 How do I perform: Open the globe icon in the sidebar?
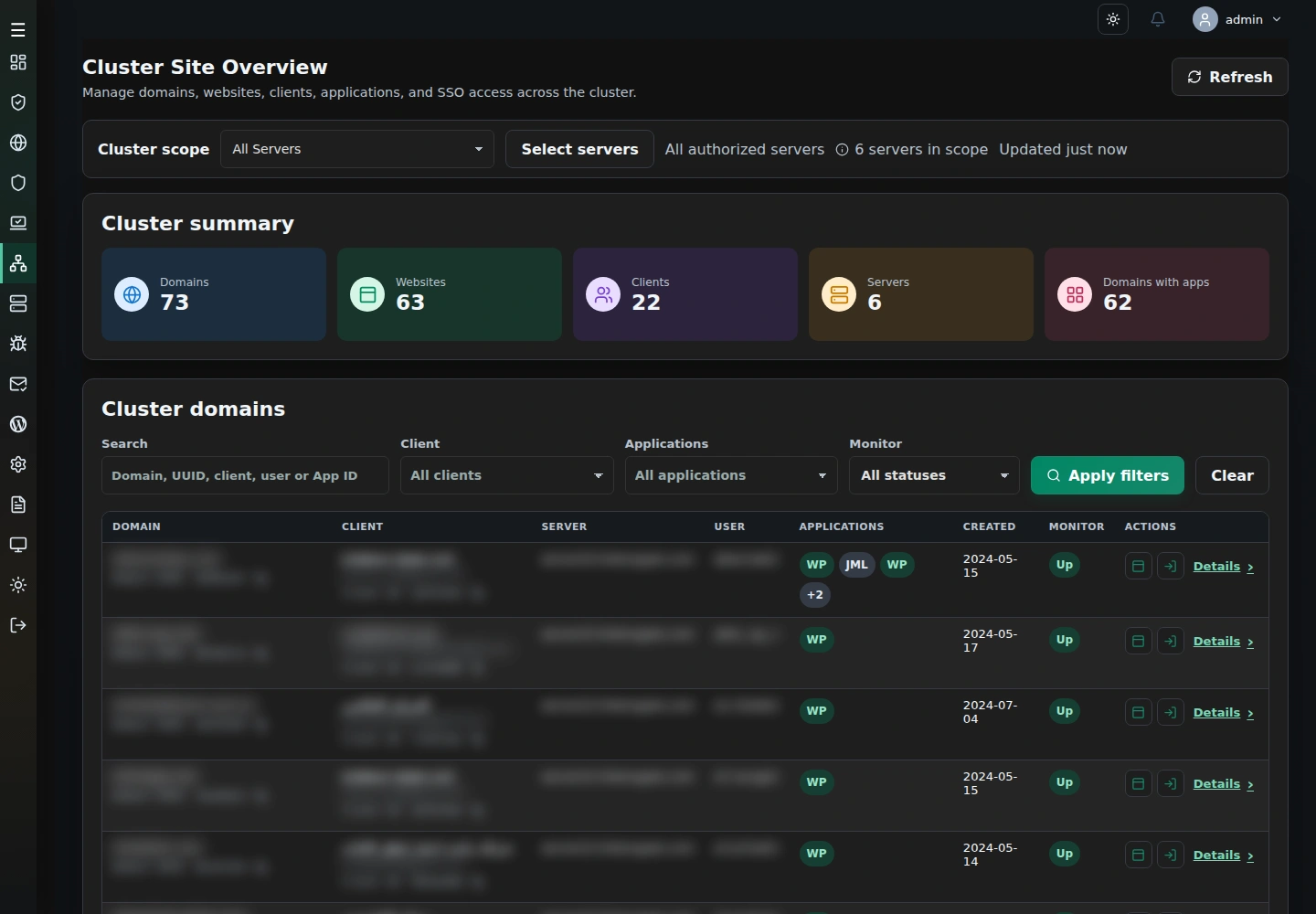18,143
